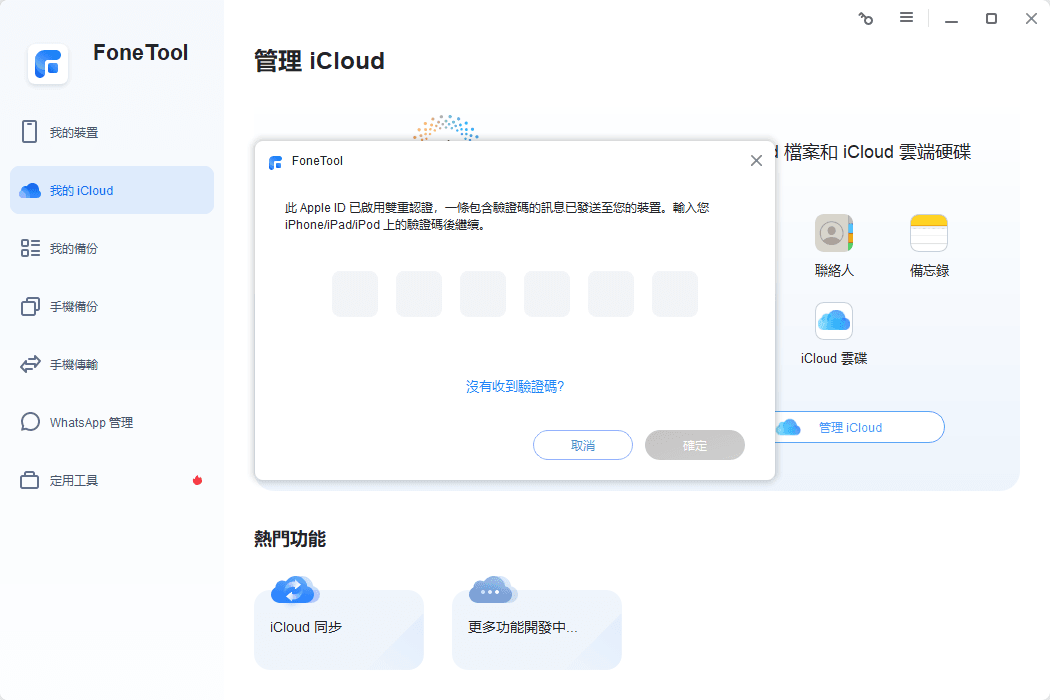The width and height of the screenshot is (1050, 700).
Task: Go to the Phone Backup section
Action: click(x=73, y=306)
